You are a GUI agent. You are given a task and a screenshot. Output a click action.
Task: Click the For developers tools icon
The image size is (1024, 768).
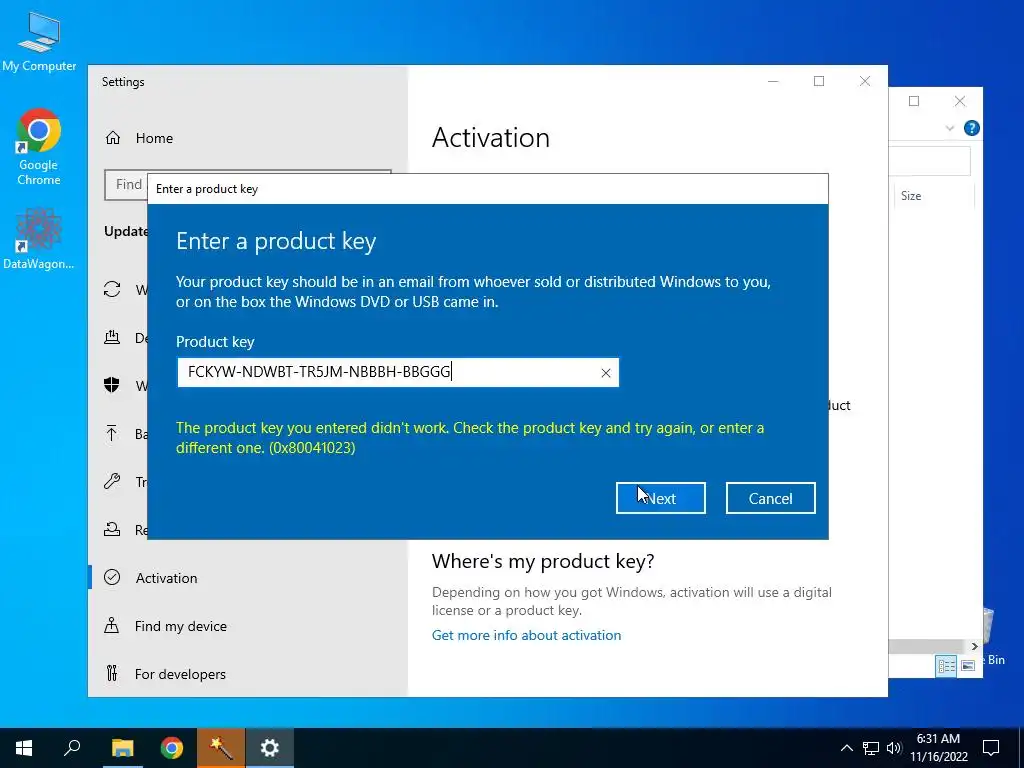[112, 673]
